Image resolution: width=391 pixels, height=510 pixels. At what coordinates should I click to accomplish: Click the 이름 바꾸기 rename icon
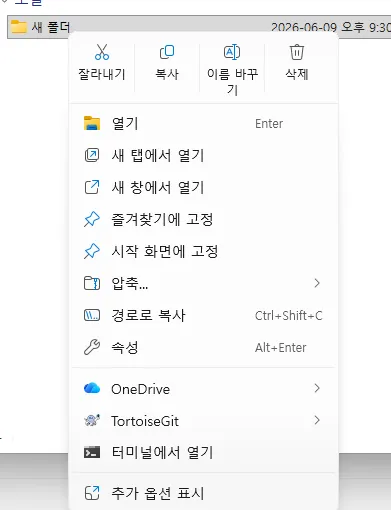click(232, 52)
